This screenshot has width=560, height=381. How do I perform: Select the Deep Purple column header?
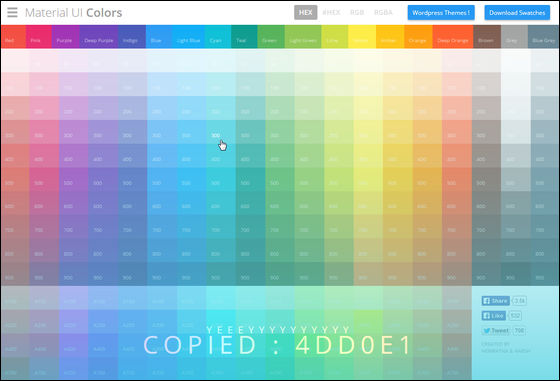click(x=99, y=36)
